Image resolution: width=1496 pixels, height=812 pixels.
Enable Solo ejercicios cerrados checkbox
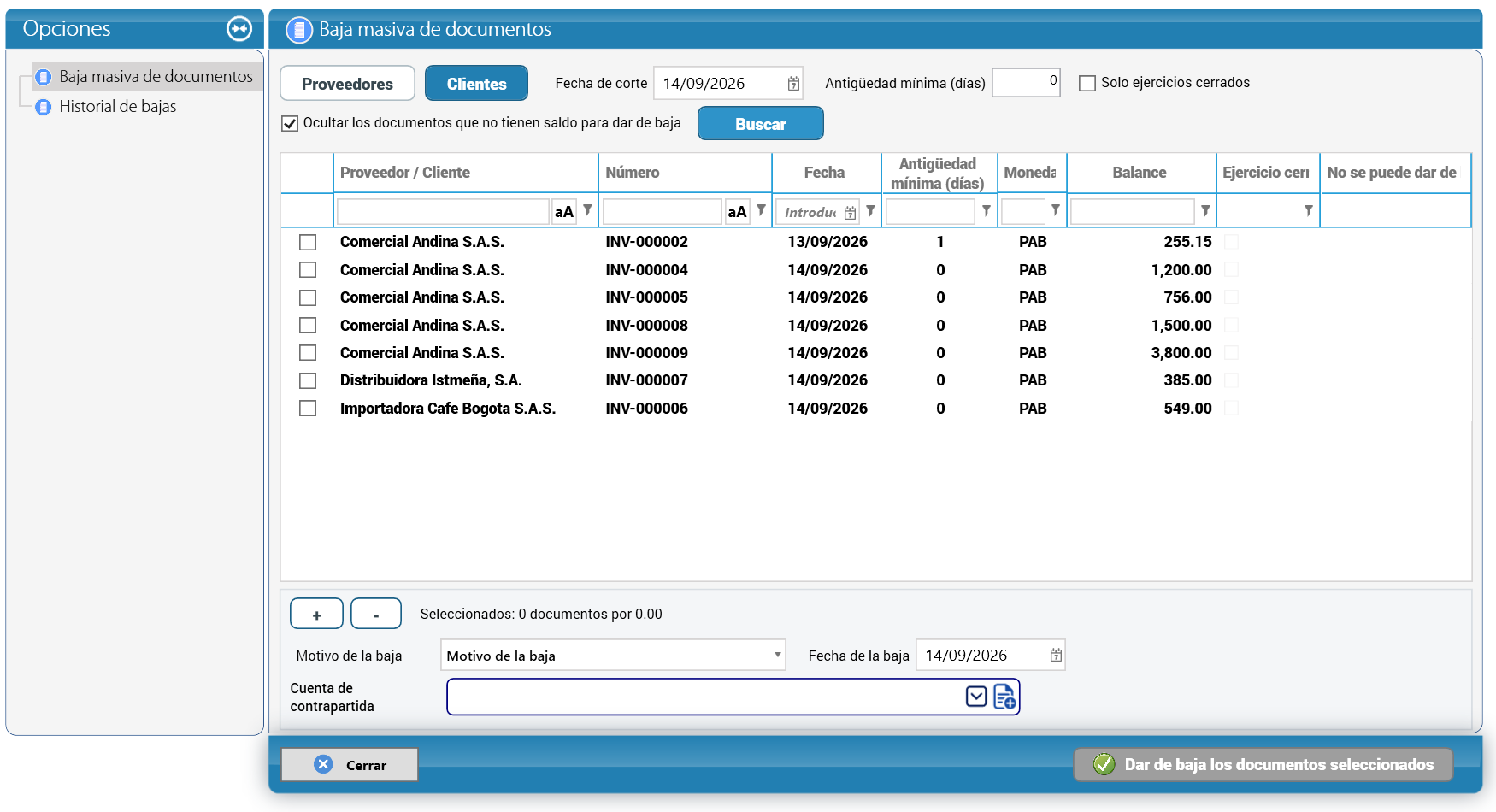[x=1087, y=83]
